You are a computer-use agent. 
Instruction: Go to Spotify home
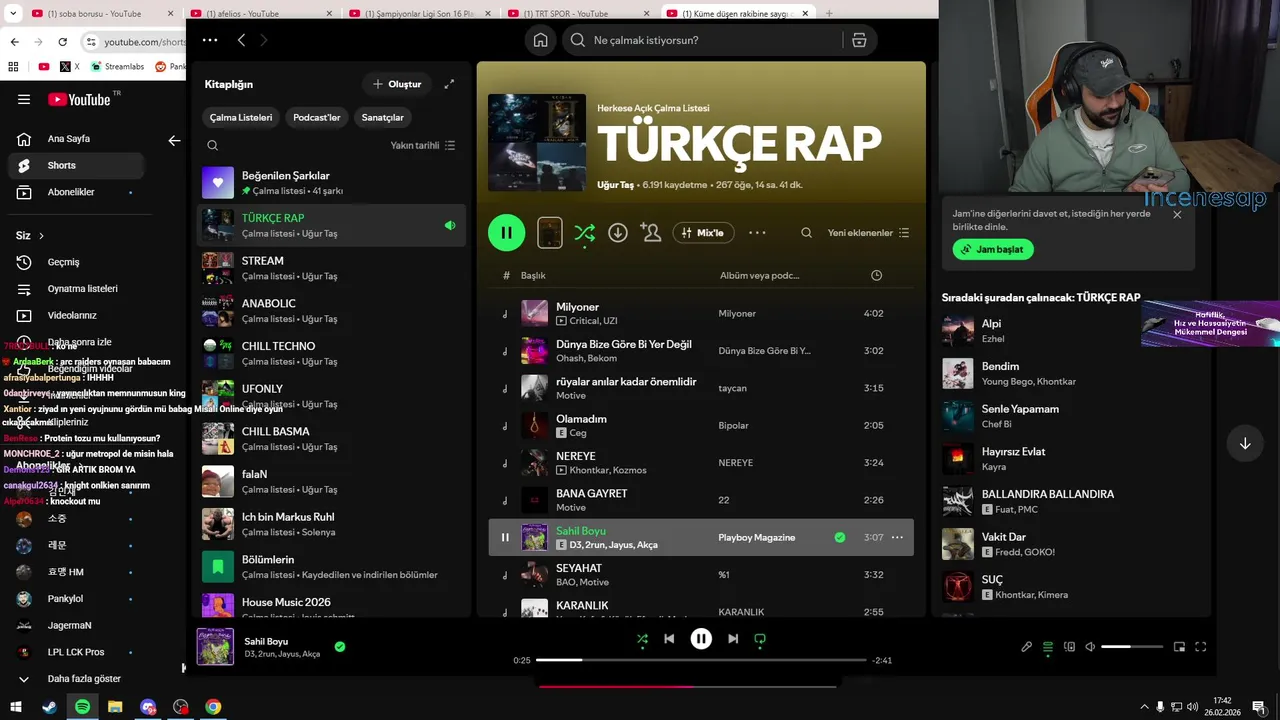pyautogui.click(x=540, y=40)
